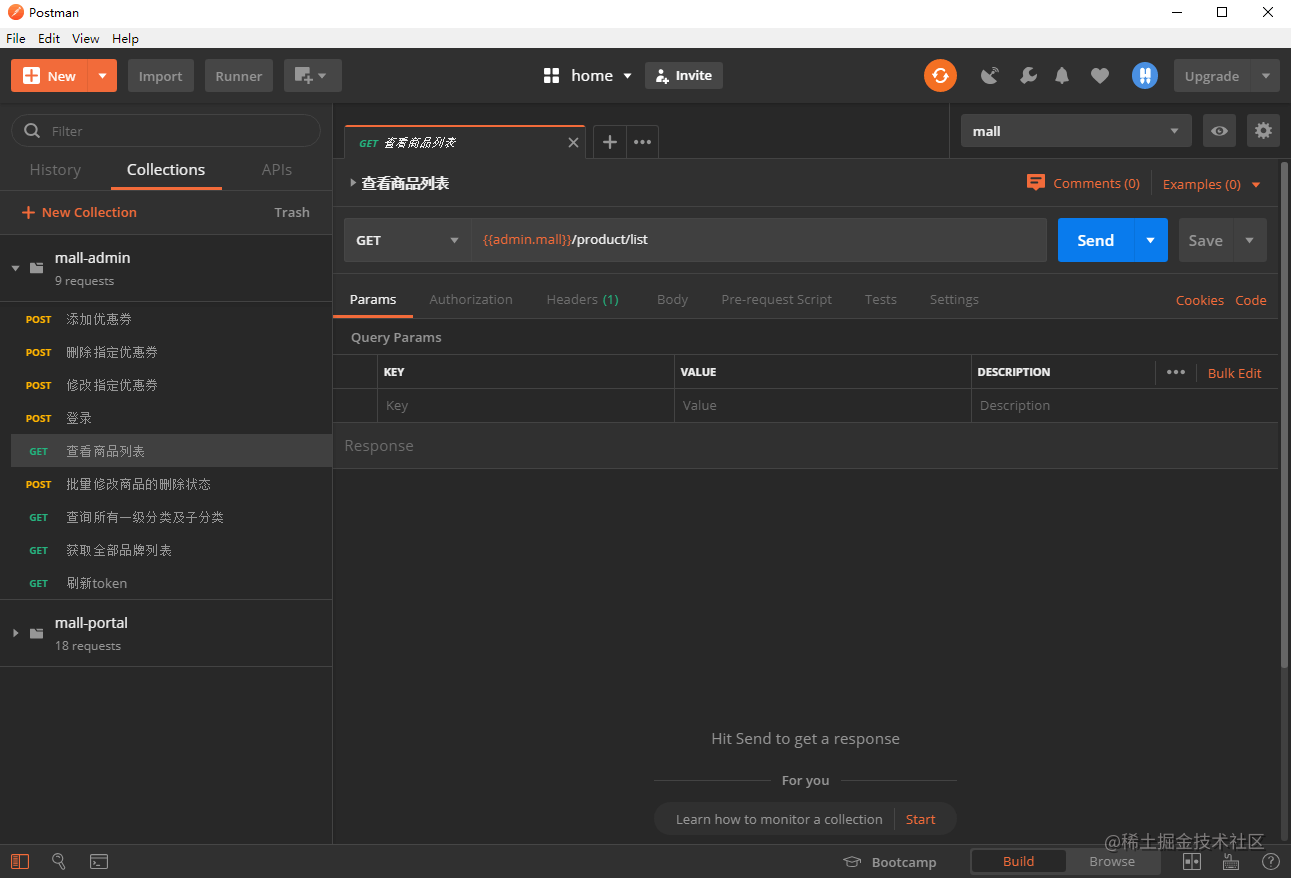Open tab options ellipsis menu

[643, 142]
